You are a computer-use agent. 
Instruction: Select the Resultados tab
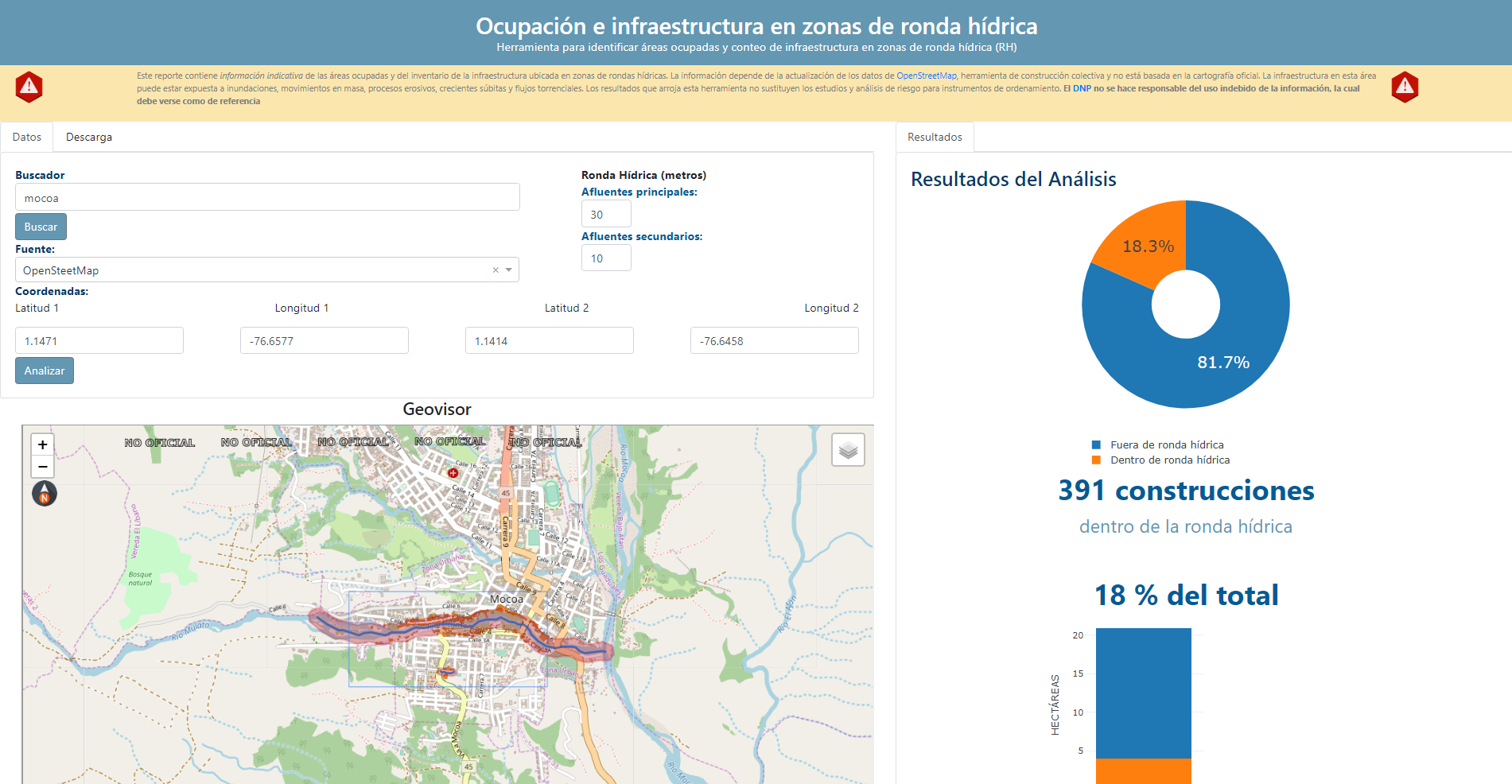pyautogui.click(x=935, y=137)
